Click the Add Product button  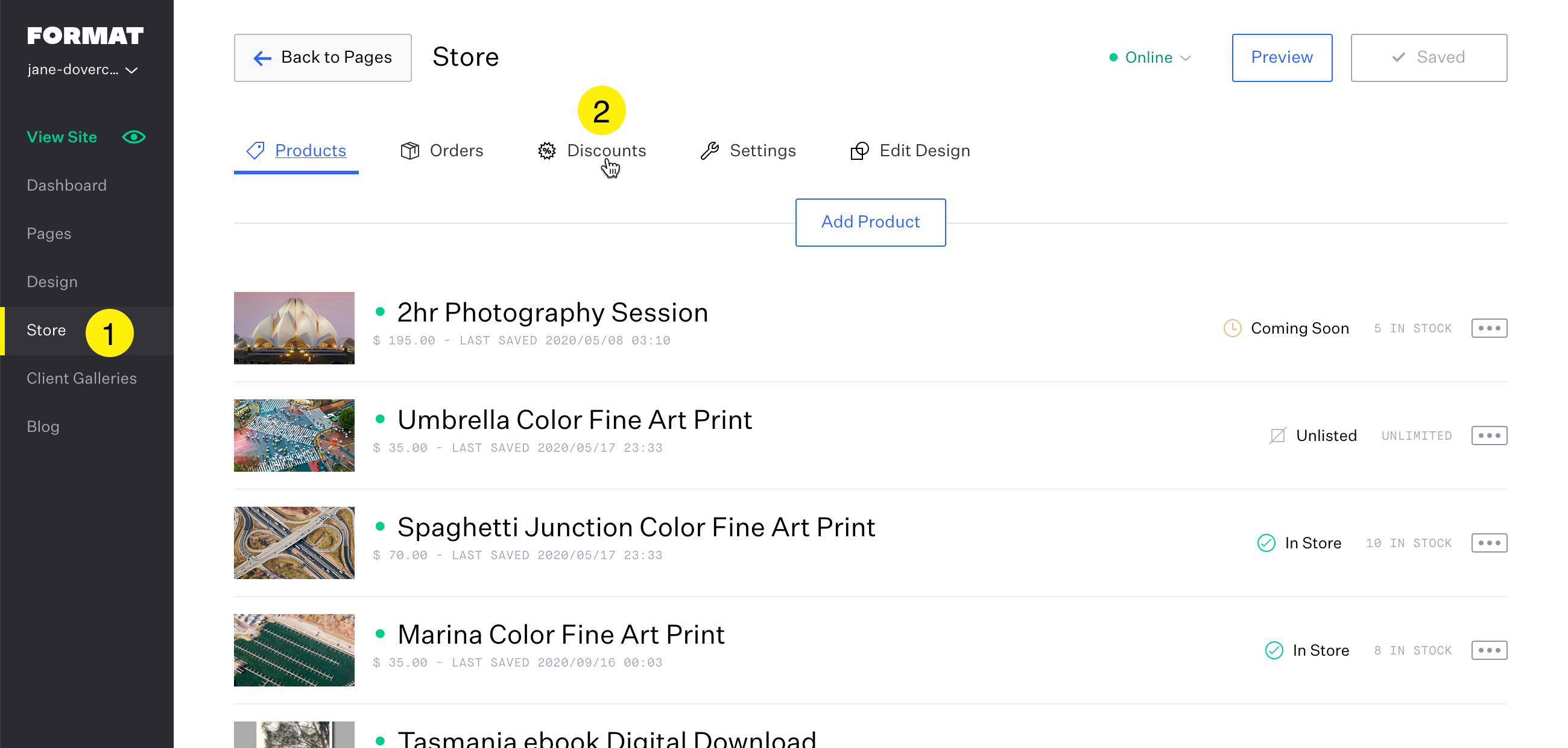pyautogui.click(x=870, y=222)
